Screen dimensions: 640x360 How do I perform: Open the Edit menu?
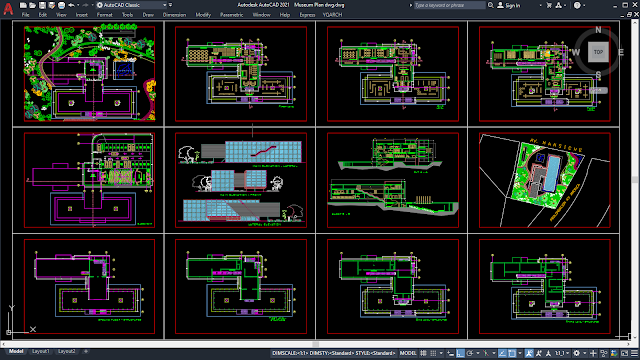coord(42,15)
